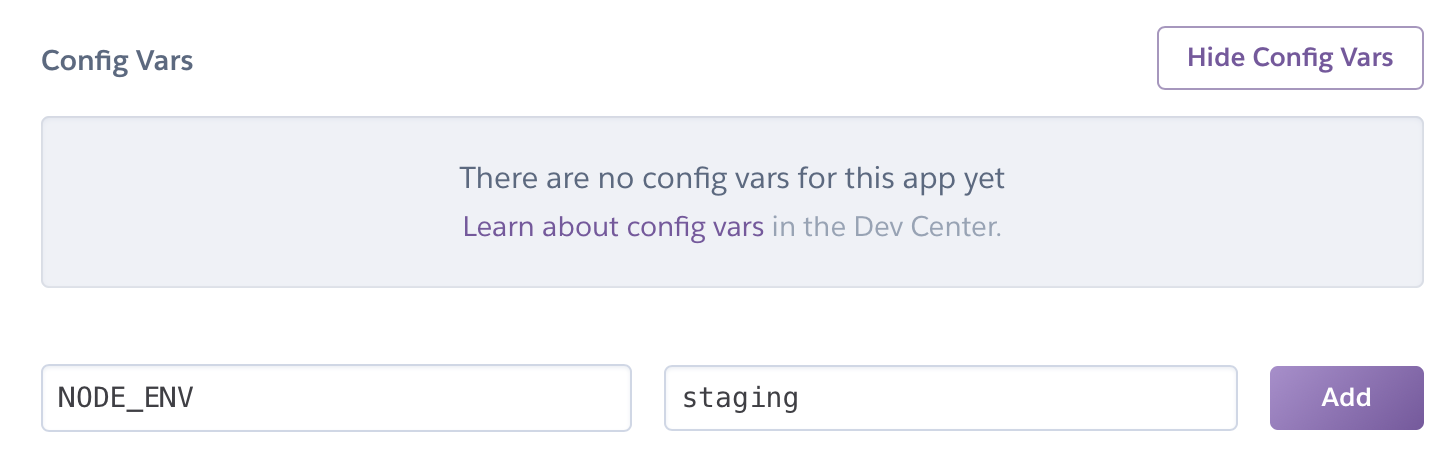Focus the NODE_ENV key input field
The height and width of the screenshot is (476, 1448).
click(336, 398)
